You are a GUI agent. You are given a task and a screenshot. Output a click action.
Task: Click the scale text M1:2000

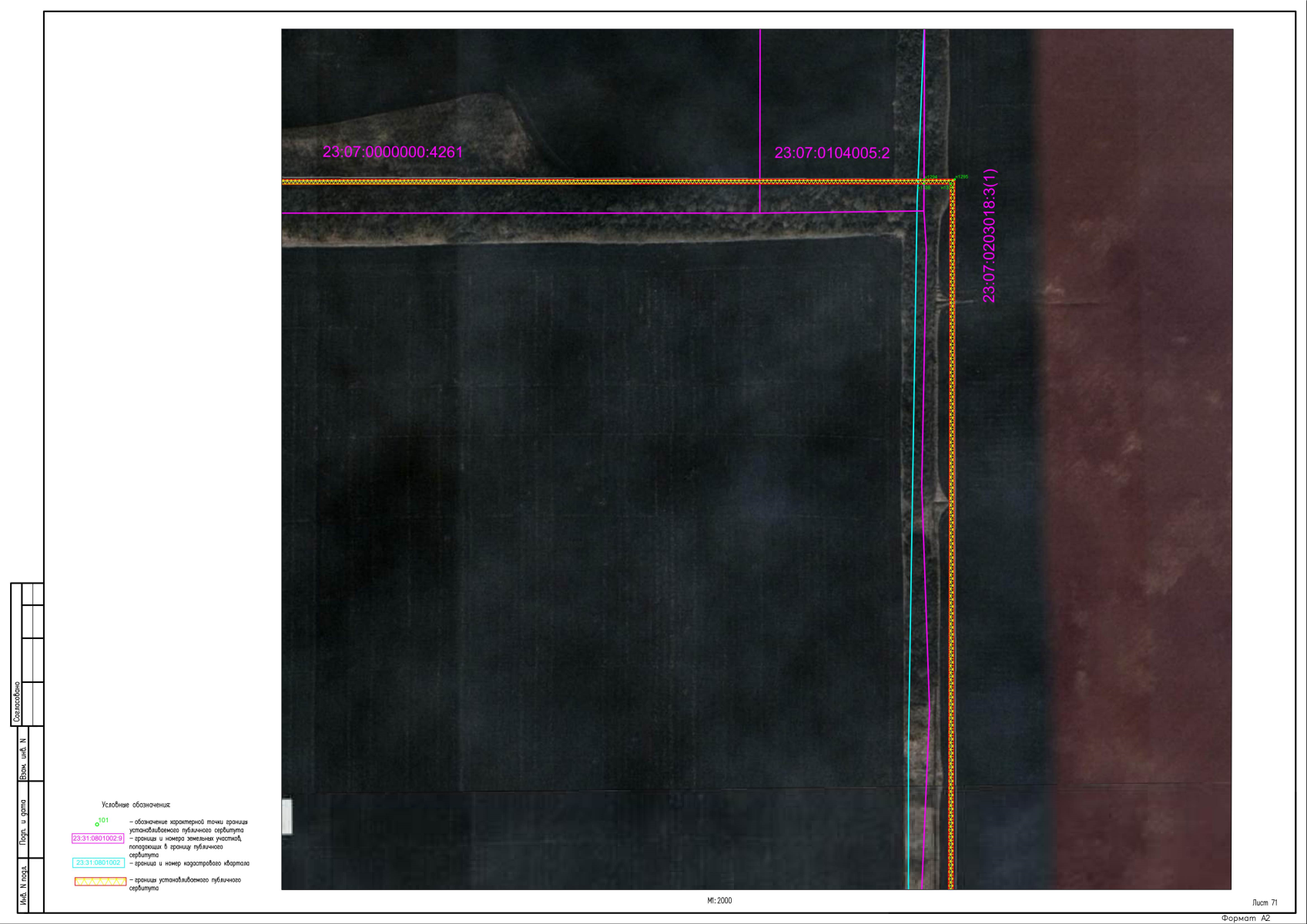tap(719, 901)
